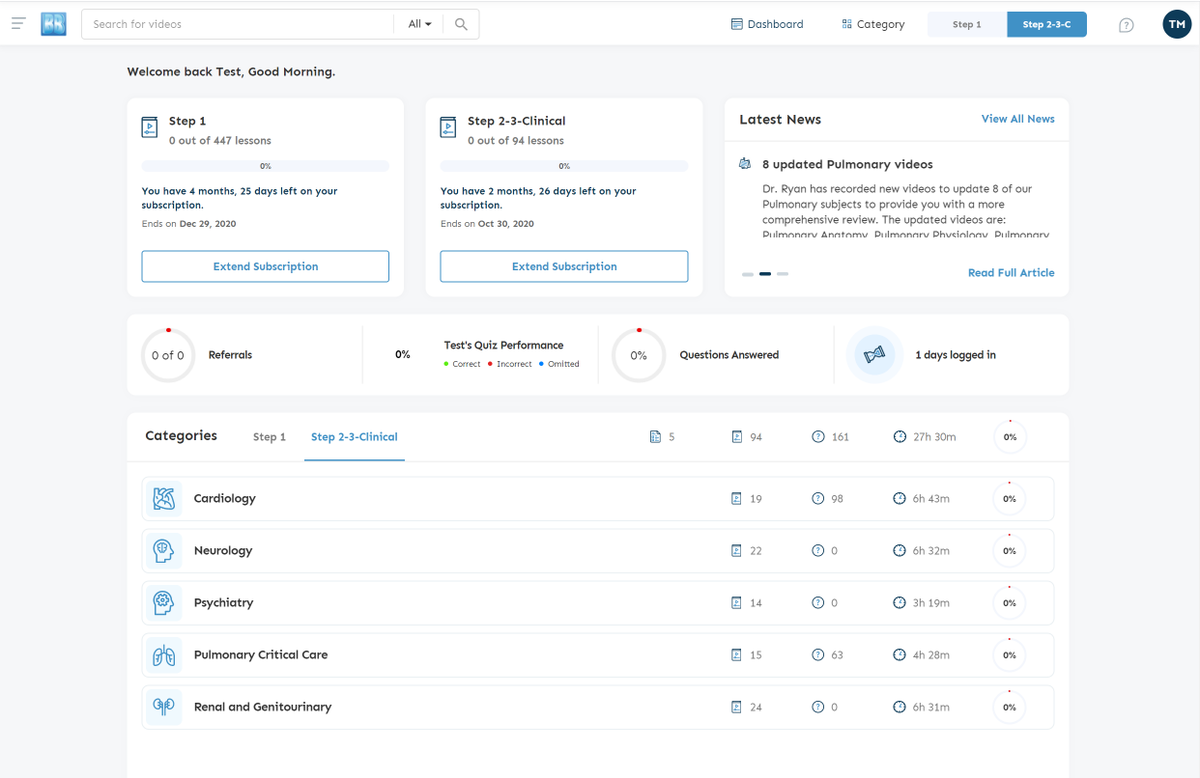Click the total lessons icon showing 94
The width and height of the screenshot is (1200, 778).
point(737,437)
